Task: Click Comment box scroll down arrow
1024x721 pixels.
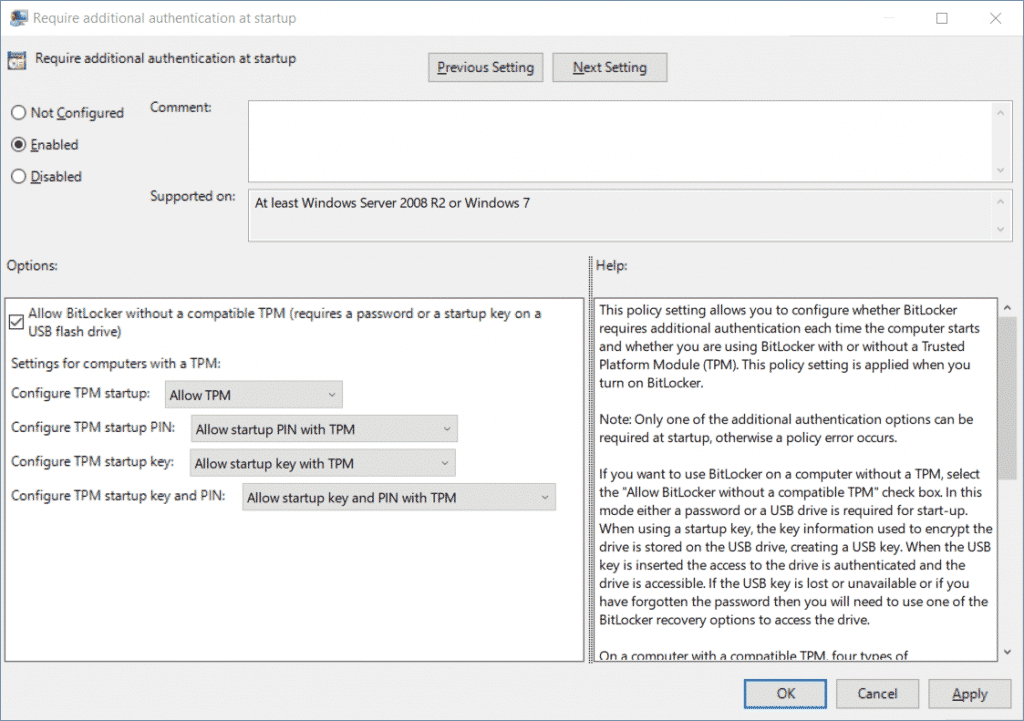Action: [1000, 170]
